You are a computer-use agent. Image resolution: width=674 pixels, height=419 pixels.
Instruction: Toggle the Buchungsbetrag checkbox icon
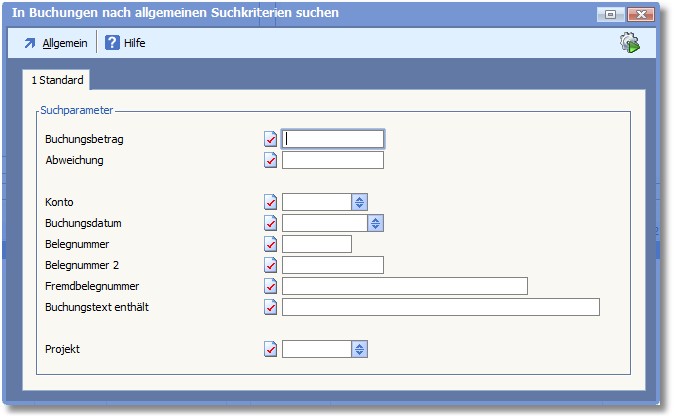coord(270,139)
